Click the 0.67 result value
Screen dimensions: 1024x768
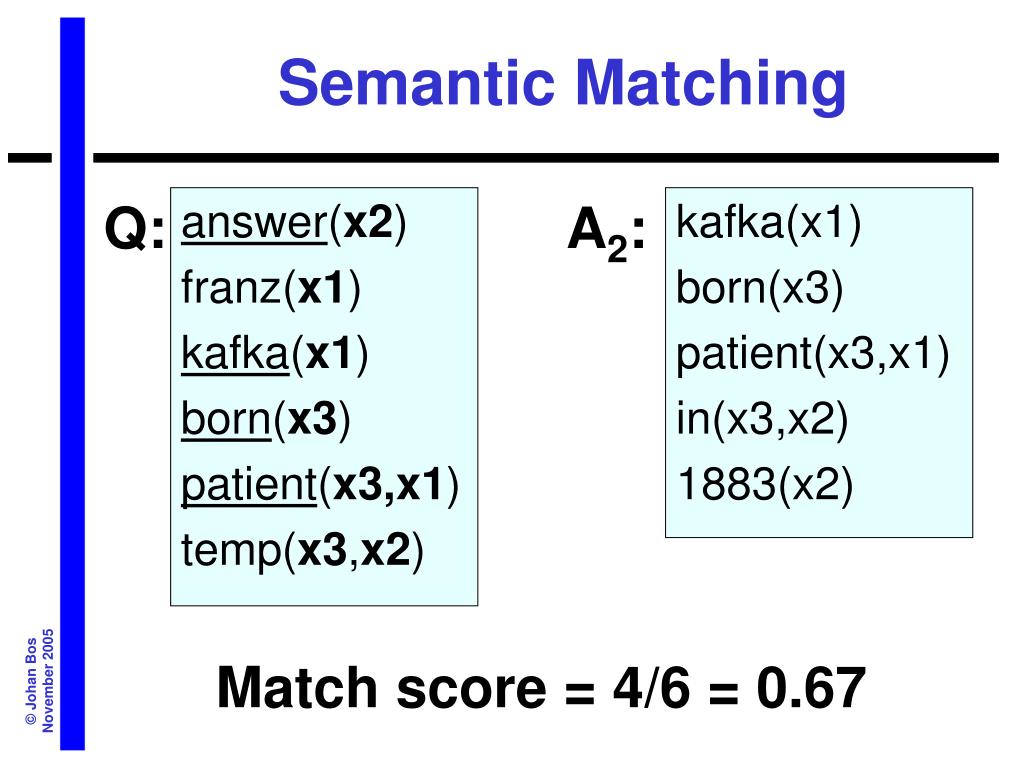tap(812, 688)
